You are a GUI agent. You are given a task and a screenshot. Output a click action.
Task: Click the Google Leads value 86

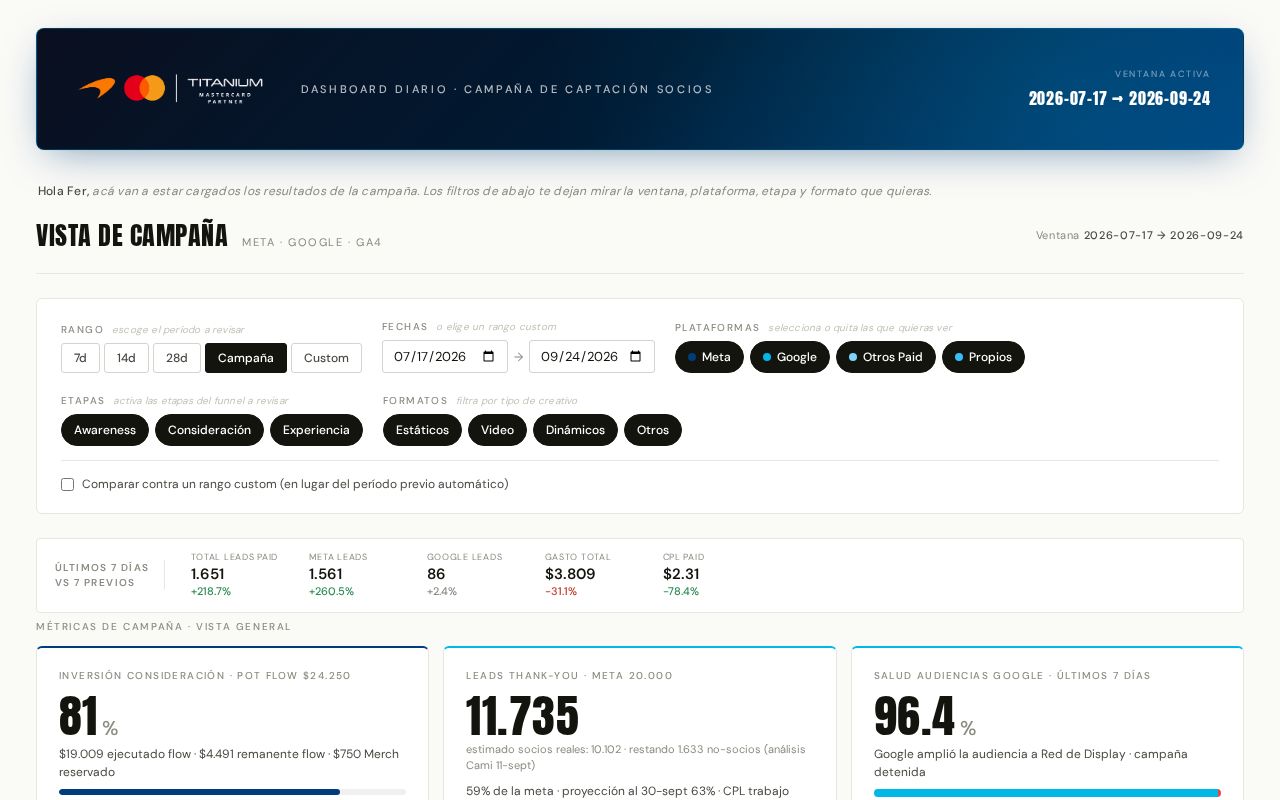436,574
